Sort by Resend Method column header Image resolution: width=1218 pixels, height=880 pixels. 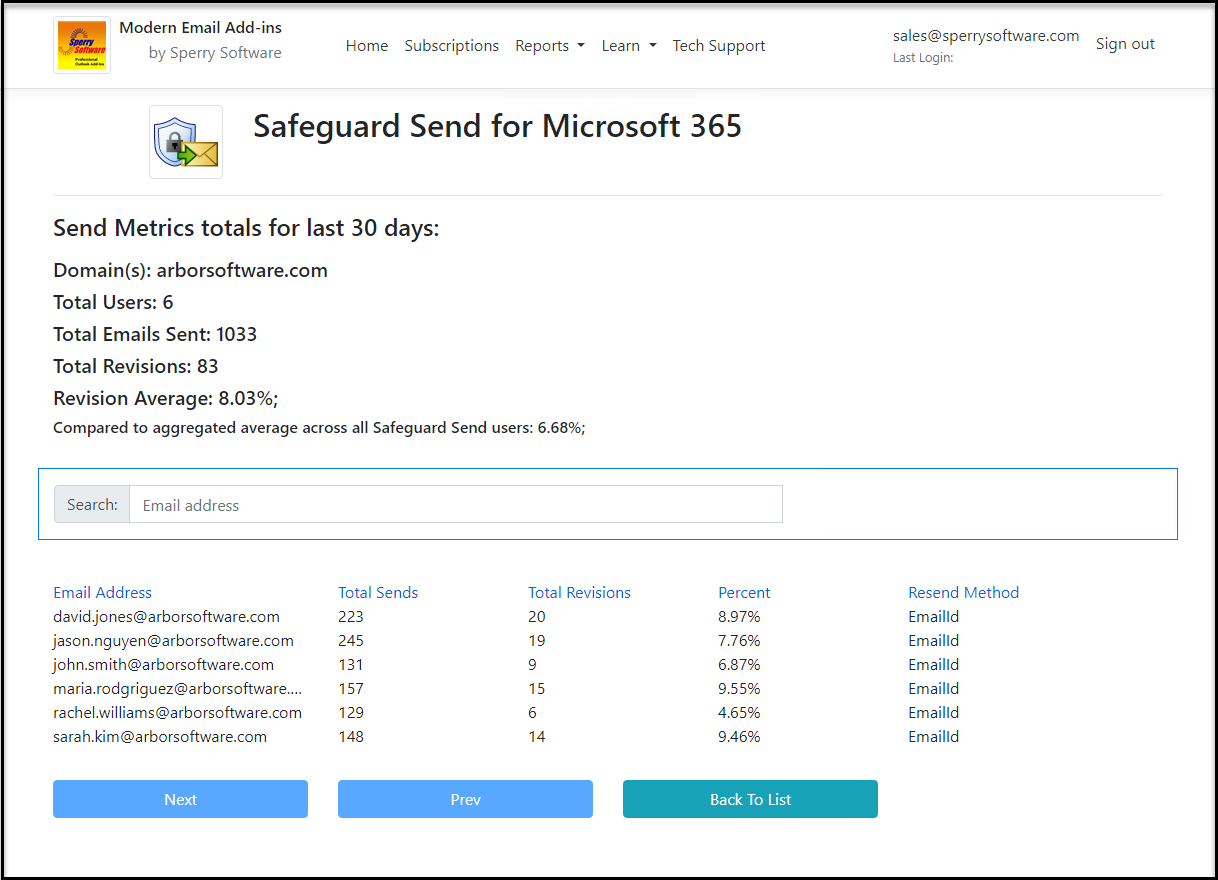point(963,592)
